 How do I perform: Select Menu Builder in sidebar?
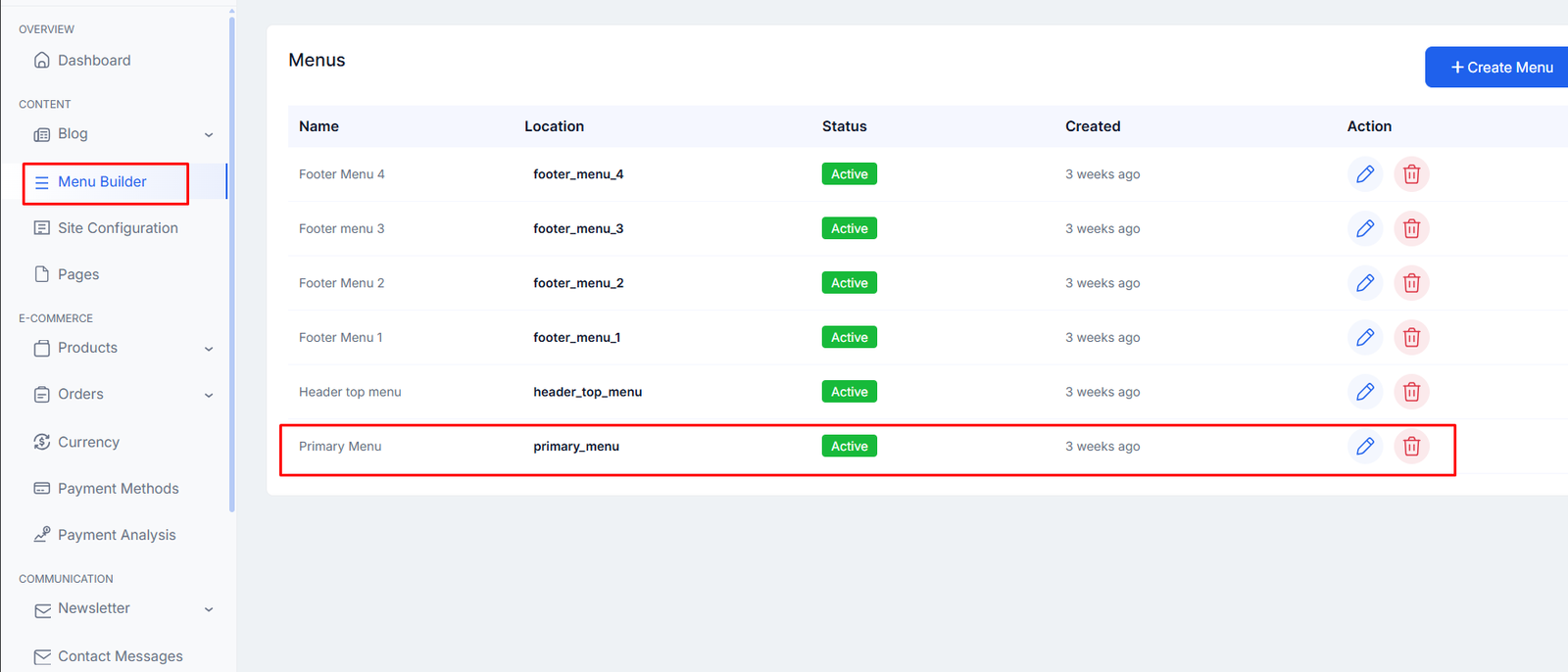tap(102, 181)
